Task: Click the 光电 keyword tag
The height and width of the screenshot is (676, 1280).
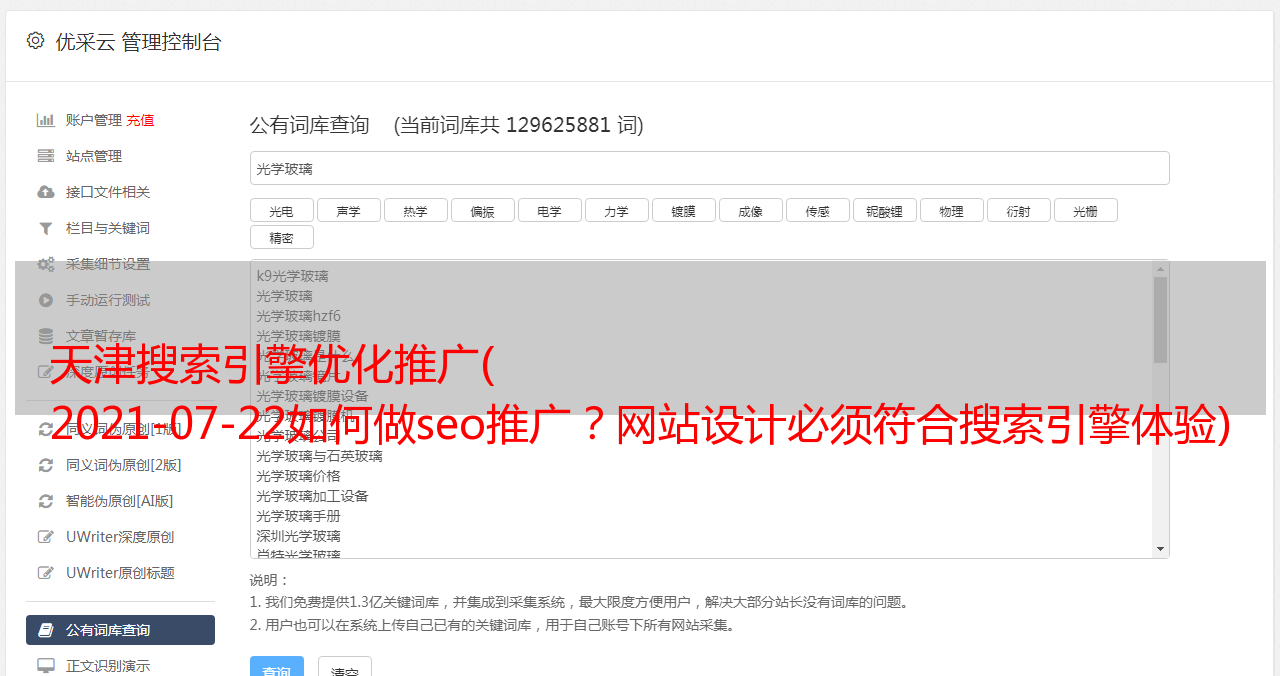Action: click(x=282, y=210)
